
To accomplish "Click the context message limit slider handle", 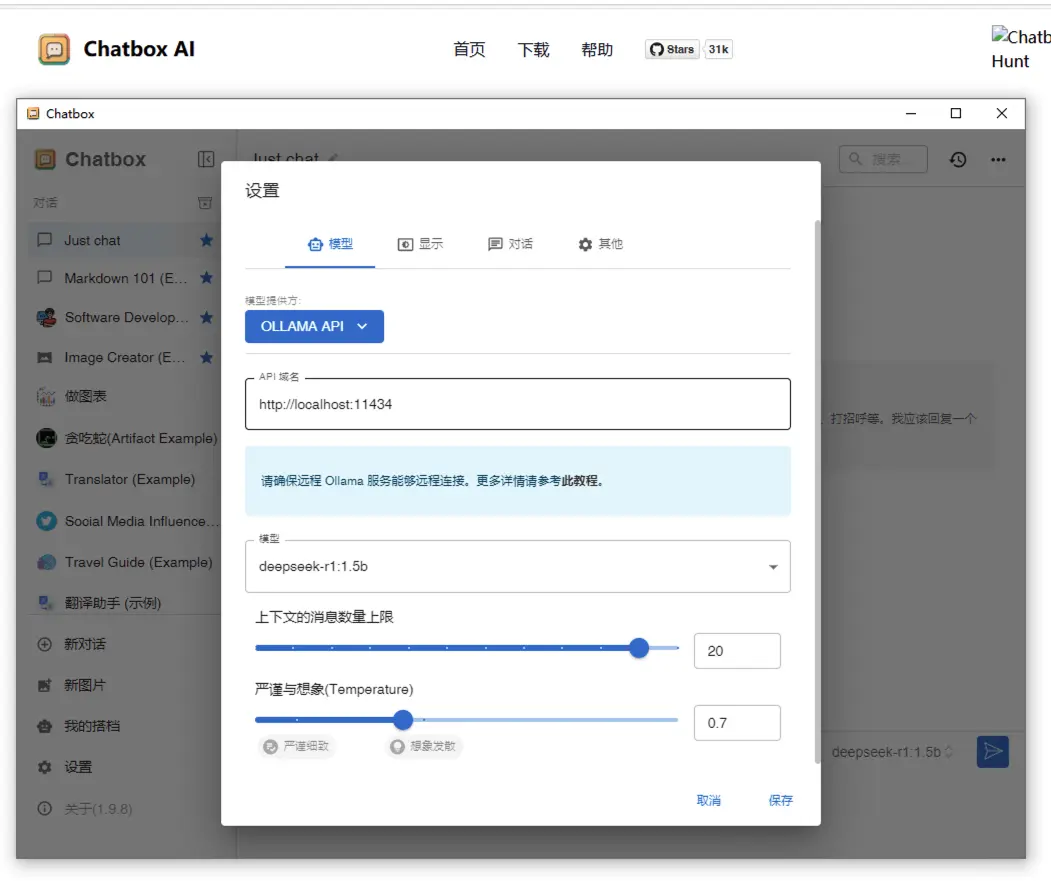I will click(x=639, y=648).
